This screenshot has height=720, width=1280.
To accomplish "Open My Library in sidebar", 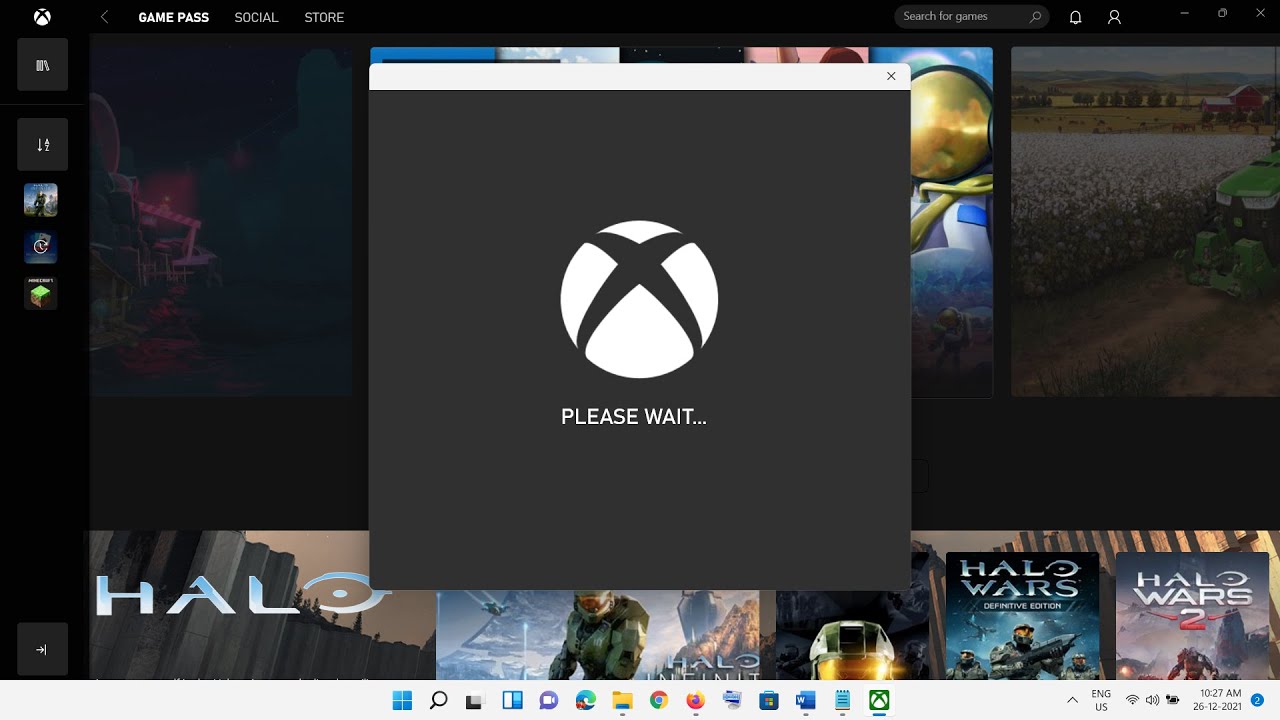I will [x=42, y=65].
